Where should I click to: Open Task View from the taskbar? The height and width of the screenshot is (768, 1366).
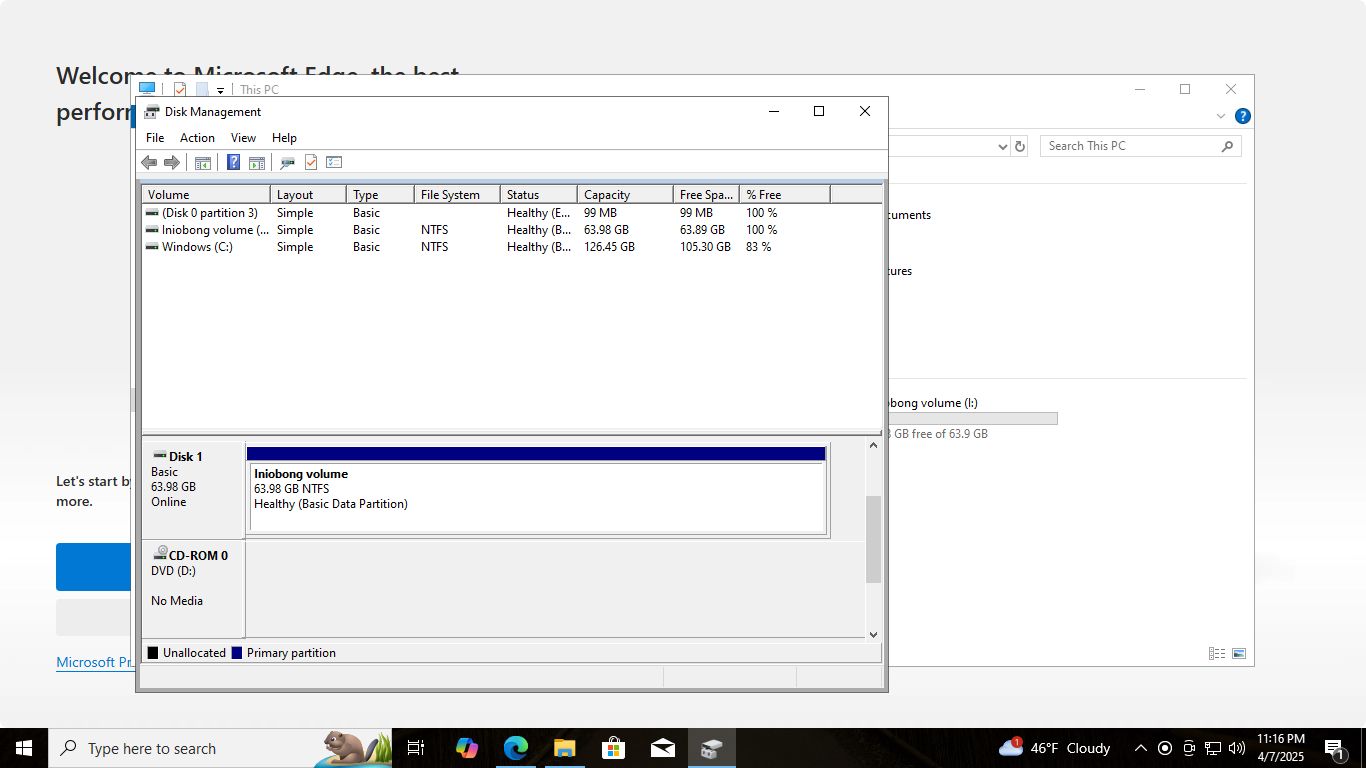click(416, 748)
